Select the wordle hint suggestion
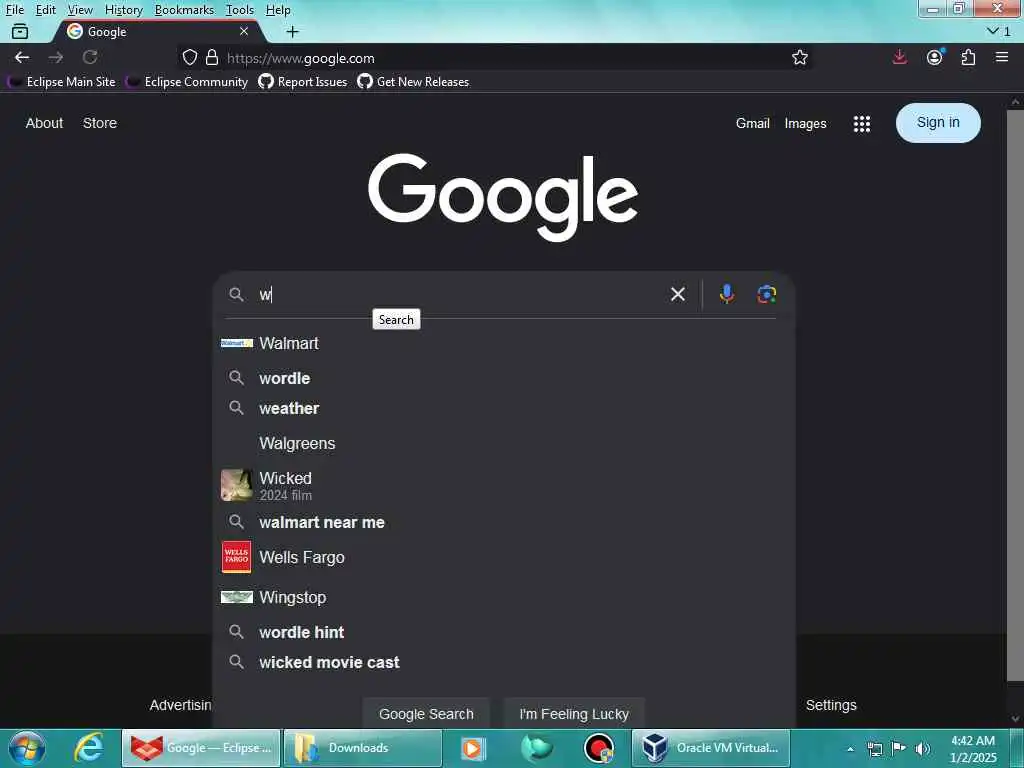 pyautogui.click(x=503, y=632)
